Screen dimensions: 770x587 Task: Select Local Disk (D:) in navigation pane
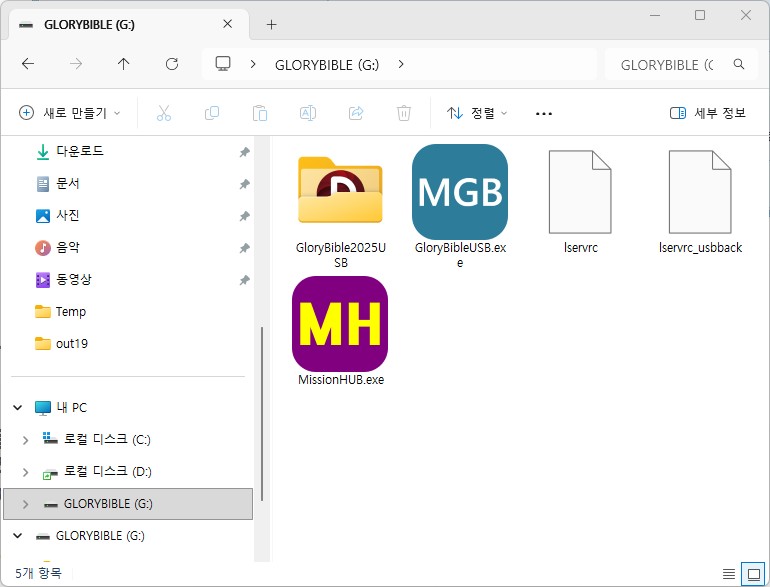click(107, 472)
